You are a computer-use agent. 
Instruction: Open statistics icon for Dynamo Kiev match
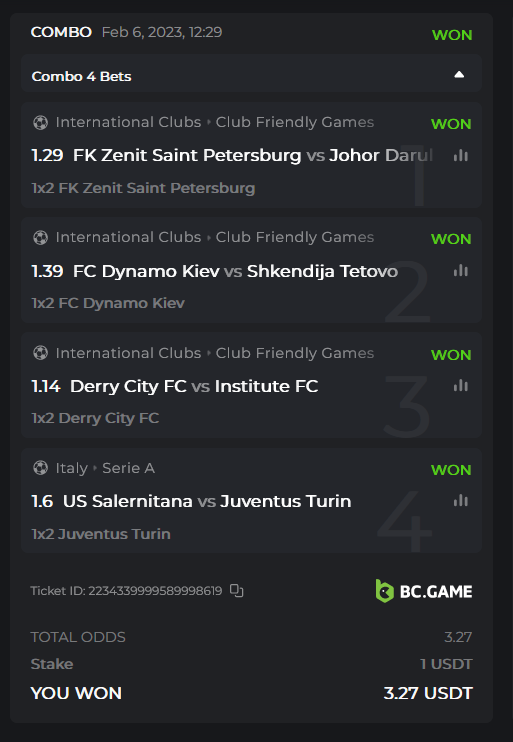(460, 271)
